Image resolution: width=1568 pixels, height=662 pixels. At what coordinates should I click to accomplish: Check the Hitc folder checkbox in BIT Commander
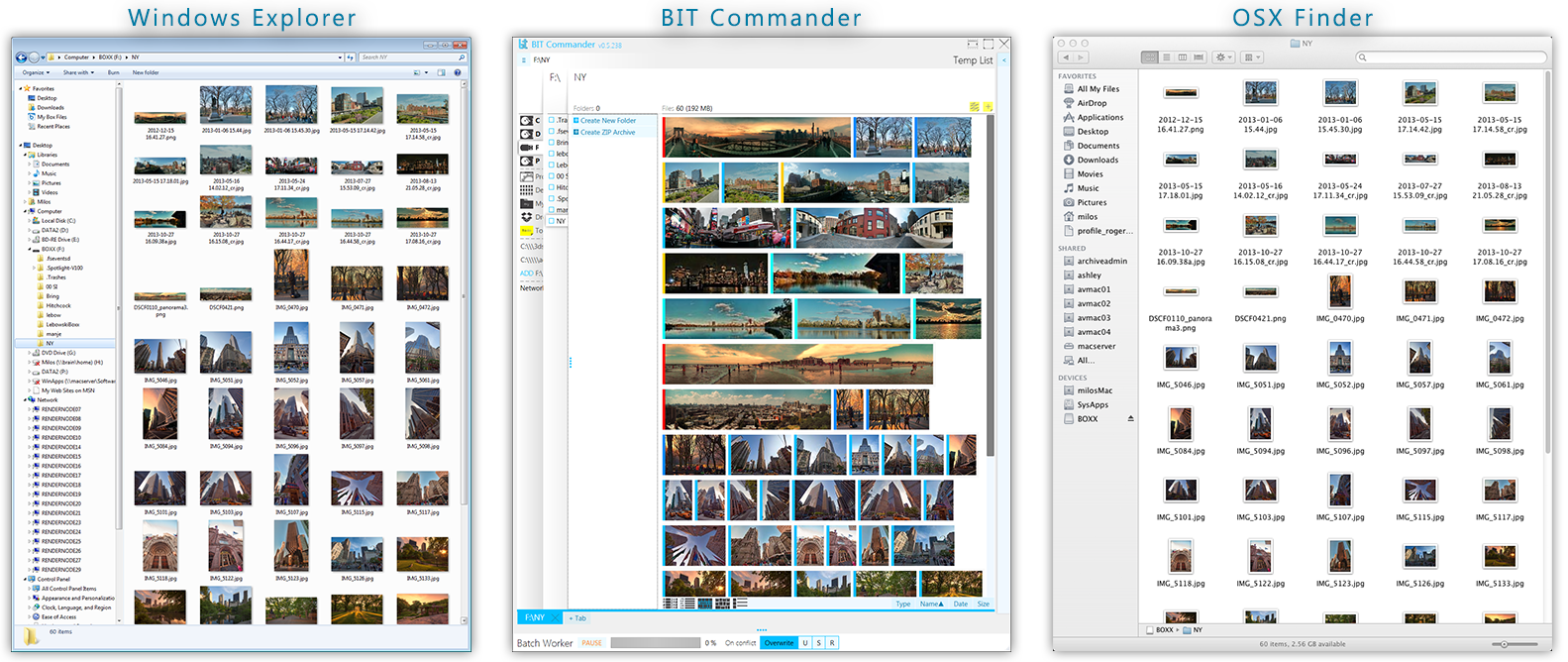click(x=551, y=187)
